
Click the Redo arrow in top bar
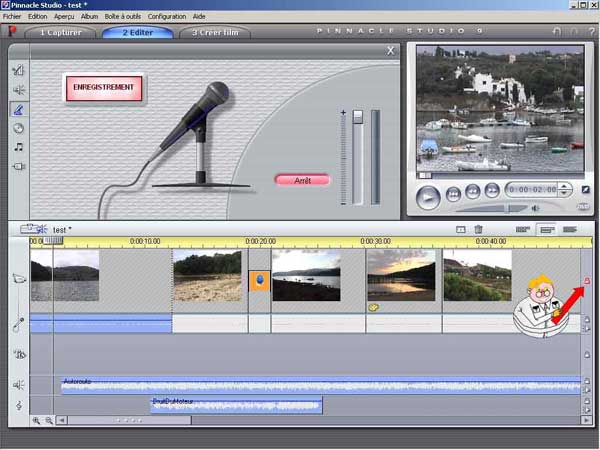click(x=574, y=32)
